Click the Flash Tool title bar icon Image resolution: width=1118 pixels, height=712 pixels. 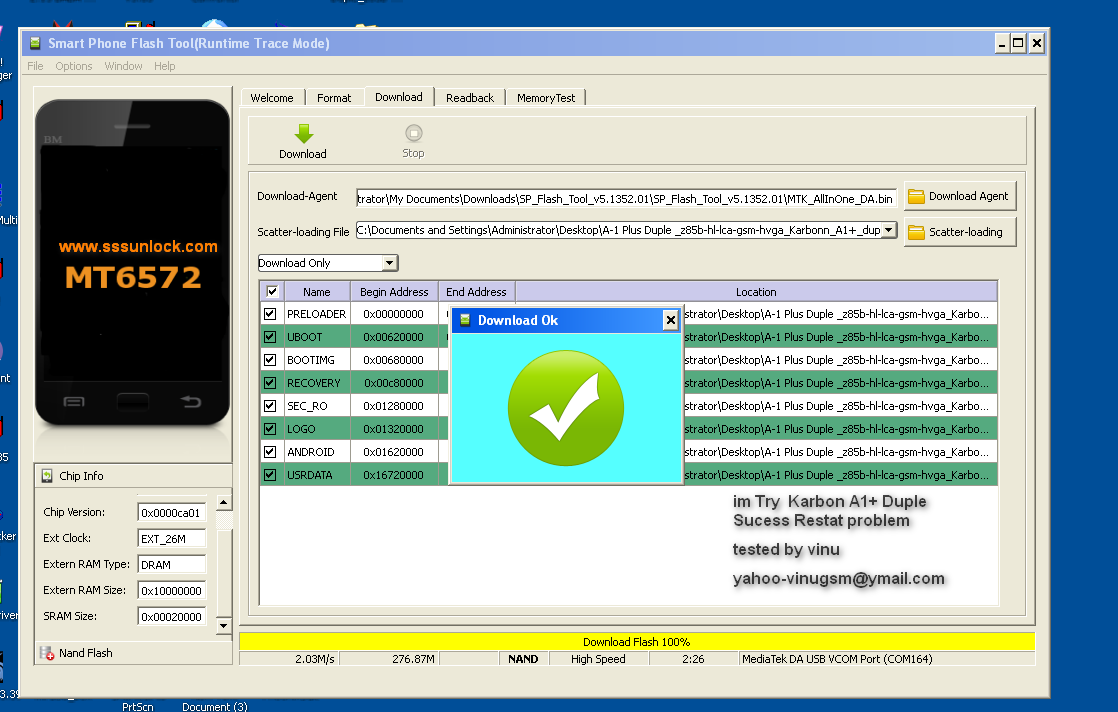click(x=34, y=43)
